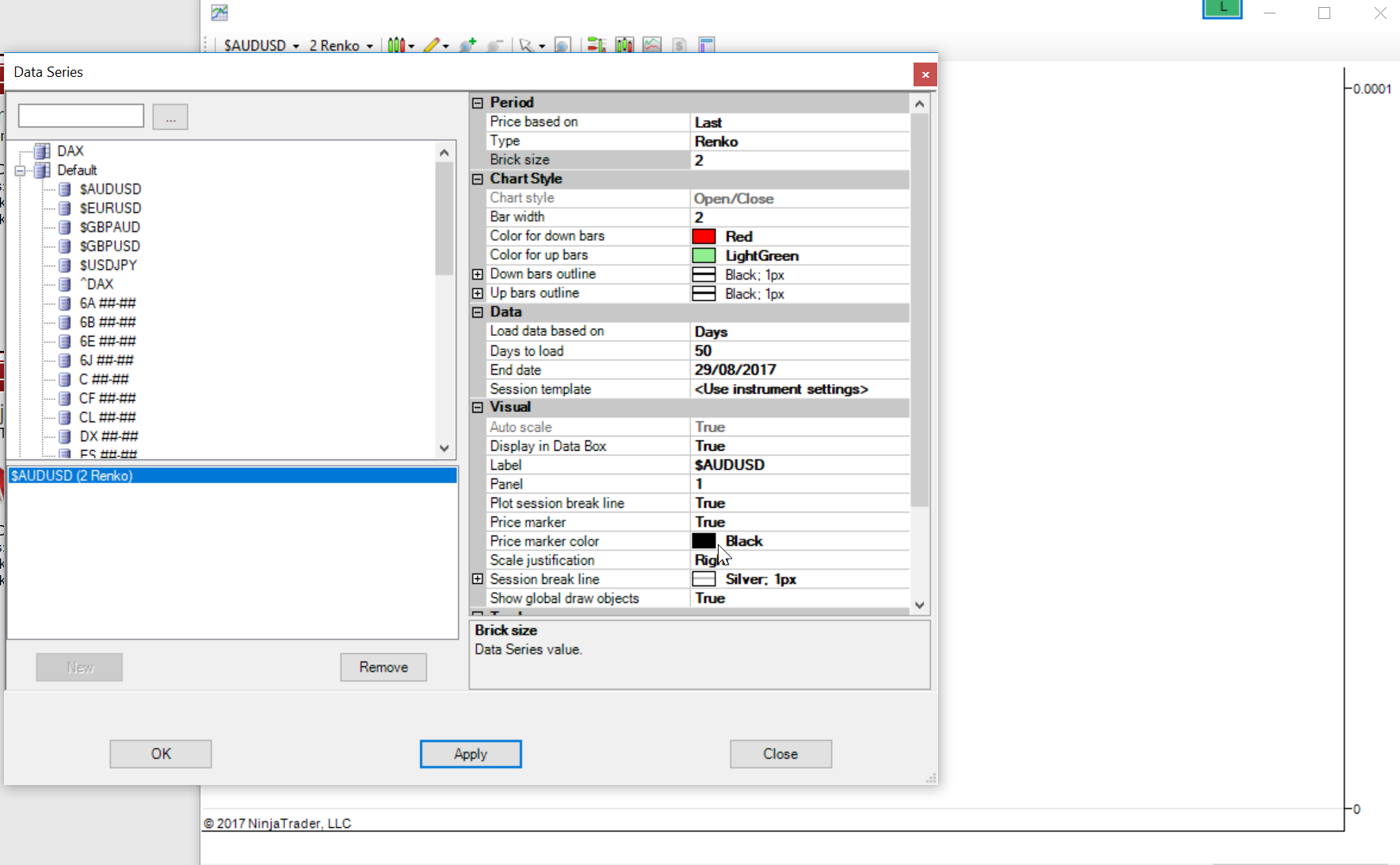Click the Silver session break line swatch
This screenshot has height=865, width=1400.
704,579
